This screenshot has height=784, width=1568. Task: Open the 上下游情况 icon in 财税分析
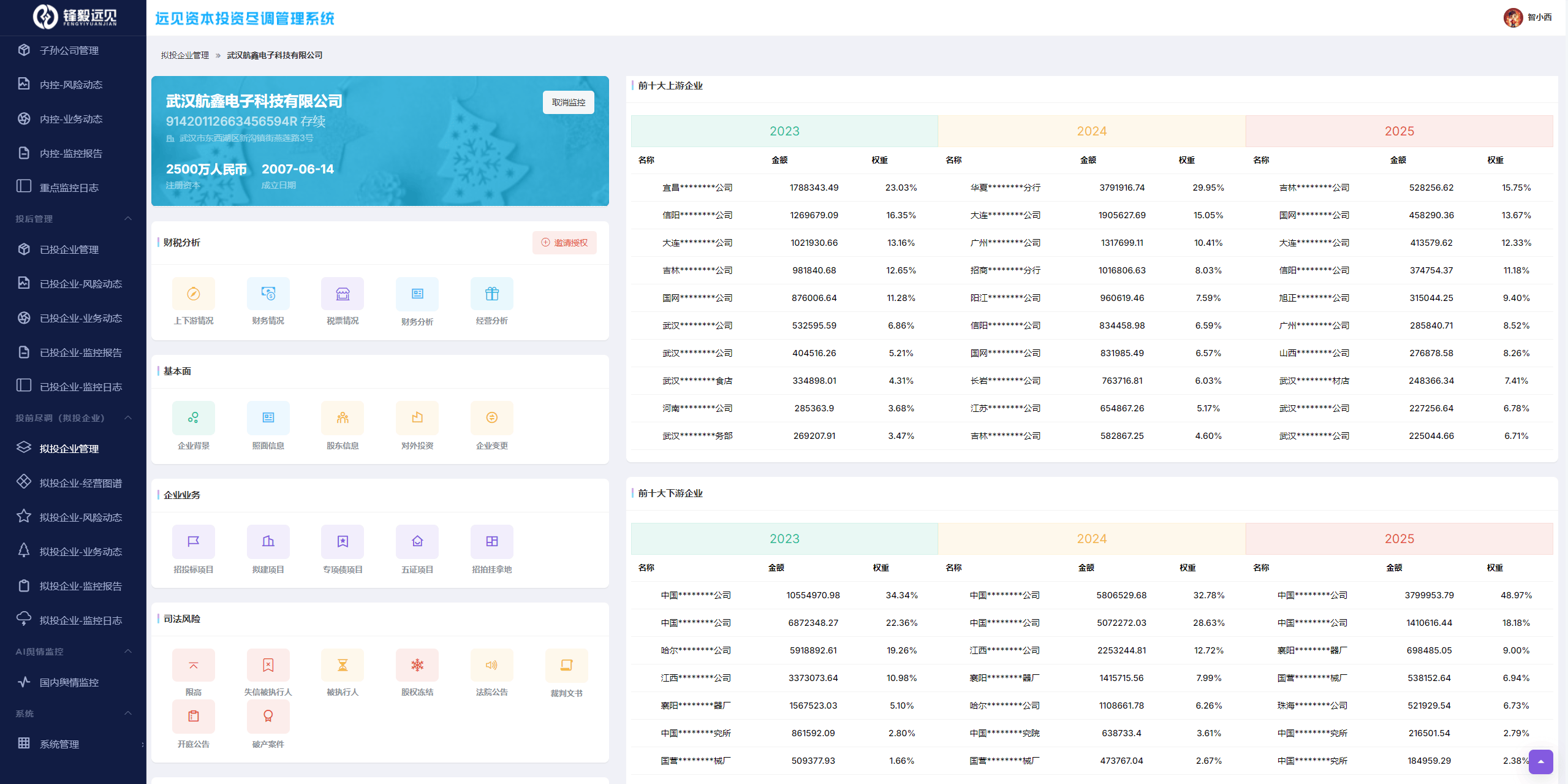193,294
